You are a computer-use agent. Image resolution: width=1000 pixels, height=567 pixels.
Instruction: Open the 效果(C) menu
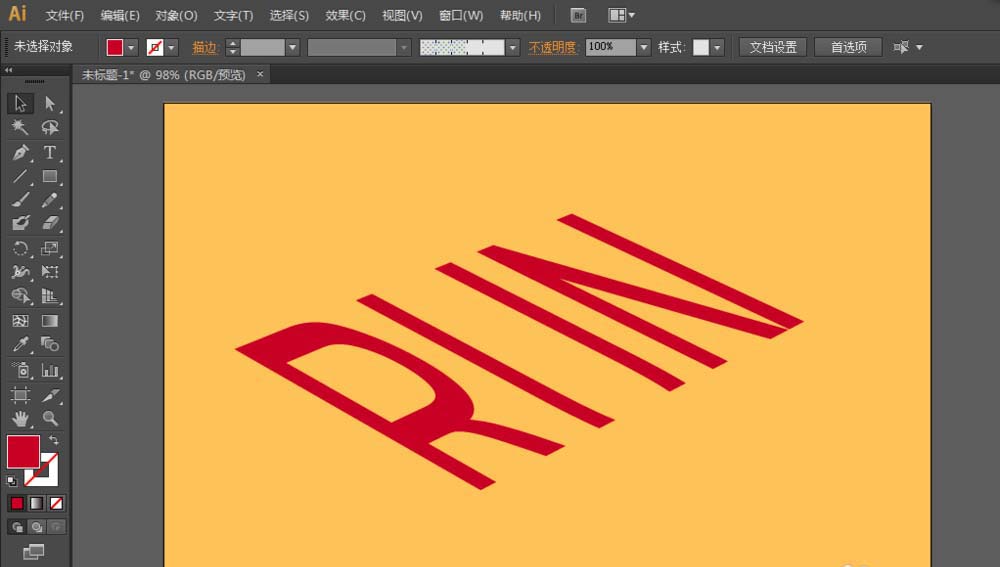pyautogui.click(x=346, y=15)
